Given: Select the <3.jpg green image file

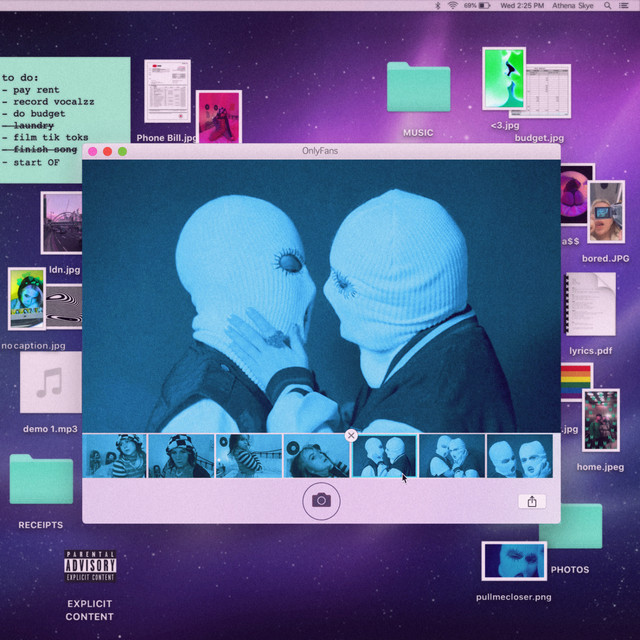Looking at the screenshot, I should coord(504,78).
